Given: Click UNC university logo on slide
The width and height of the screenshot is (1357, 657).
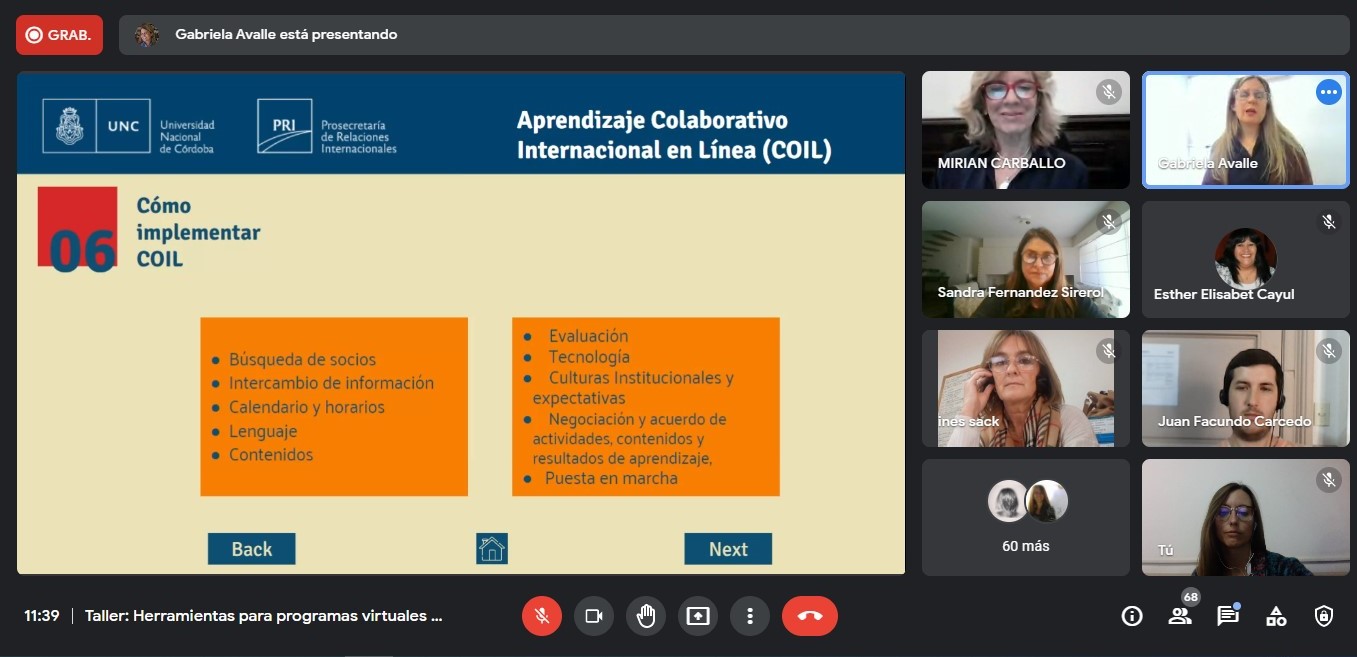Looking at the screenshot, I should pyautogui.click(x=129, y=126).
